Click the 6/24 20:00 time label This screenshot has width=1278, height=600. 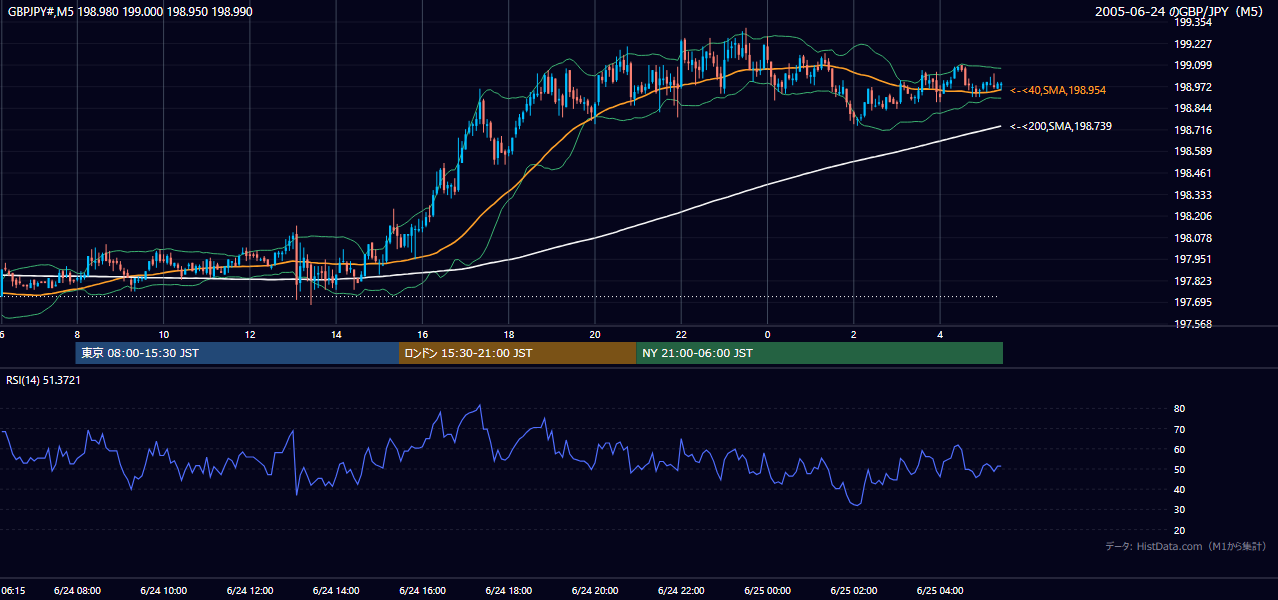[x=595, y=591]
